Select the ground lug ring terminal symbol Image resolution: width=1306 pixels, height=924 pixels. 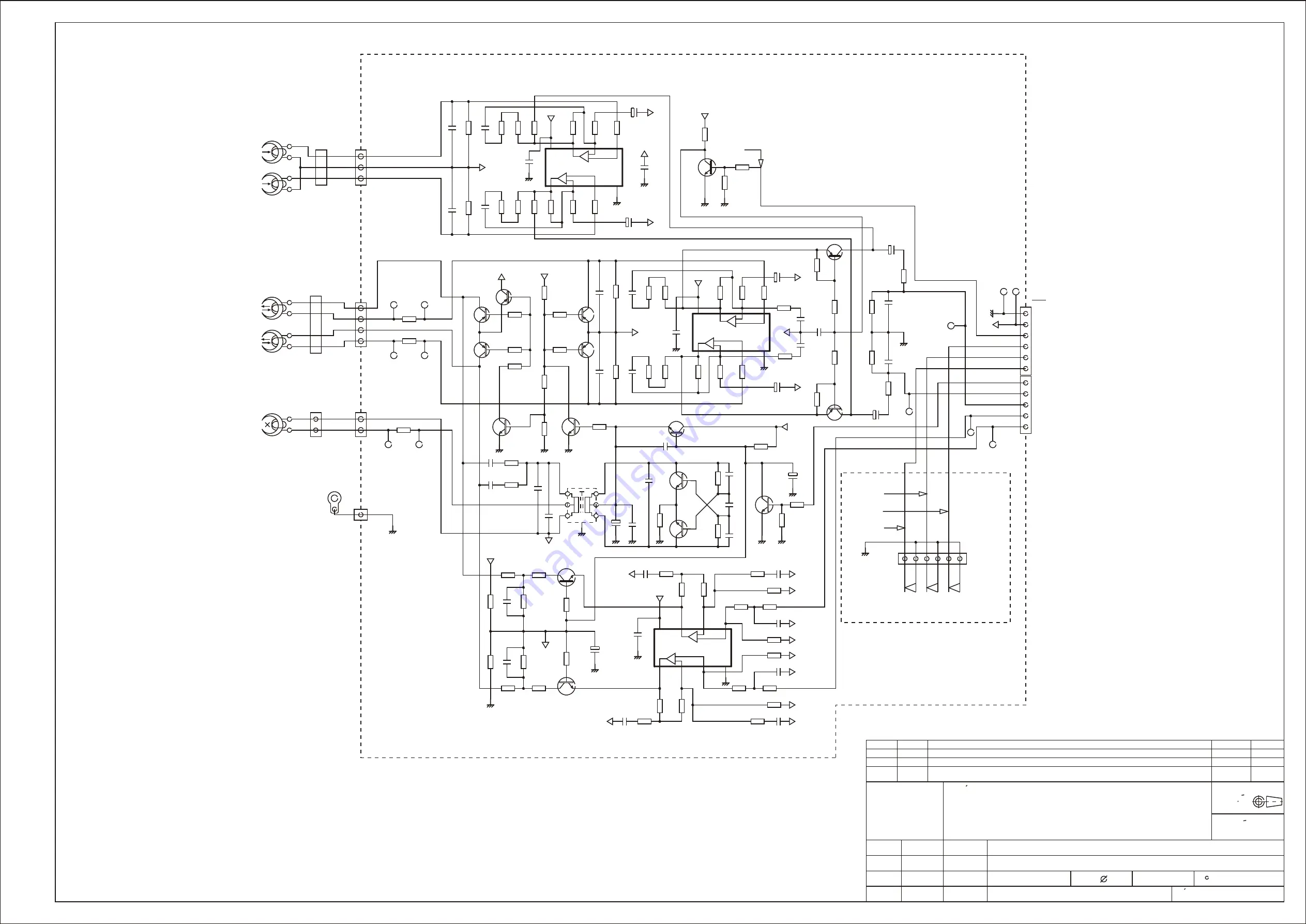coord(335,502)
